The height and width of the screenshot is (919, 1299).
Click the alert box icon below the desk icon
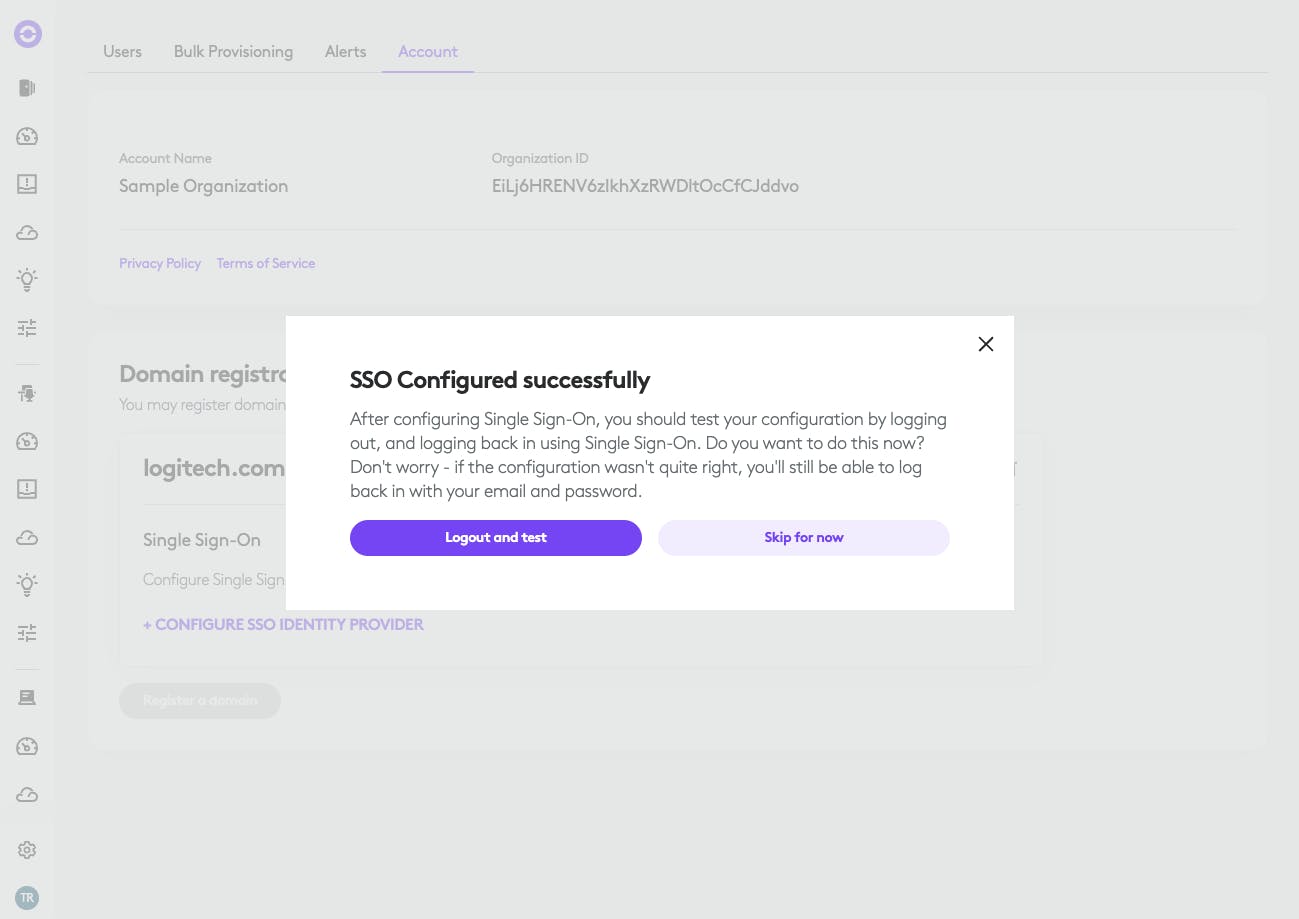pos(27,489)
